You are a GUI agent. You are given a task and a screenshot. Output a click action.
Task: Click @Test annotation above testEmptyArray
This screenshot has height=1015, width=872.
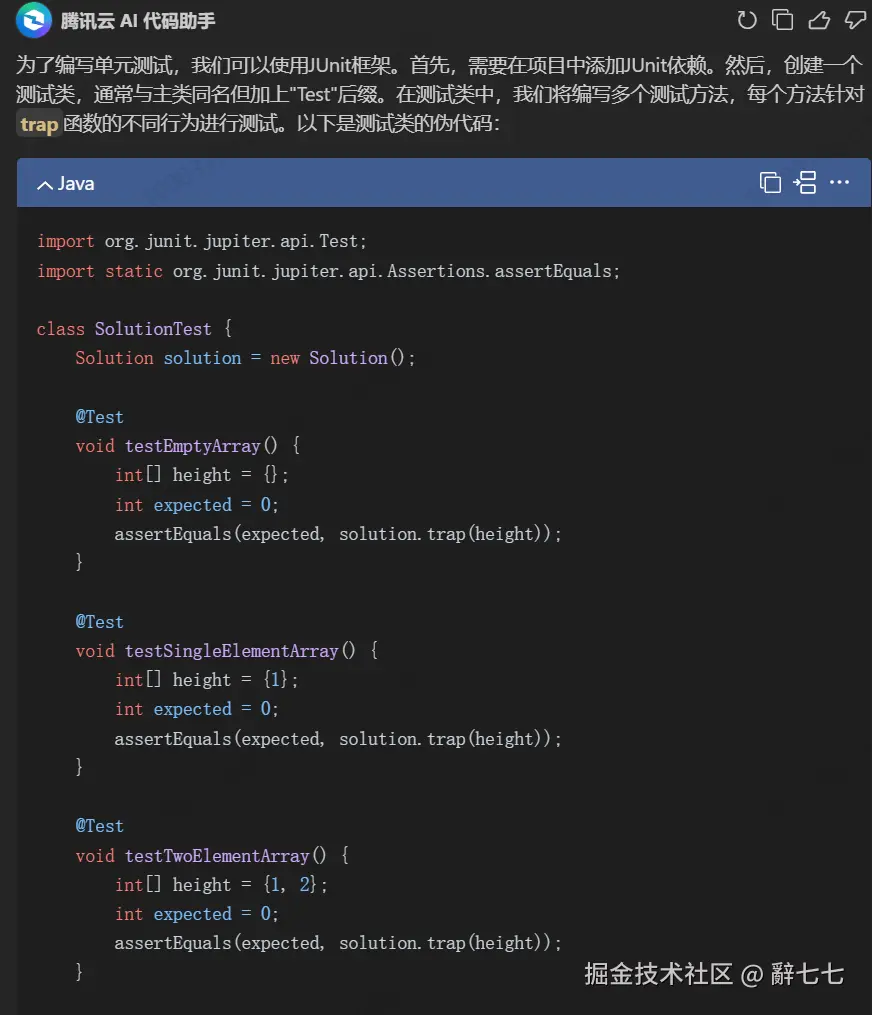point(99,417)
